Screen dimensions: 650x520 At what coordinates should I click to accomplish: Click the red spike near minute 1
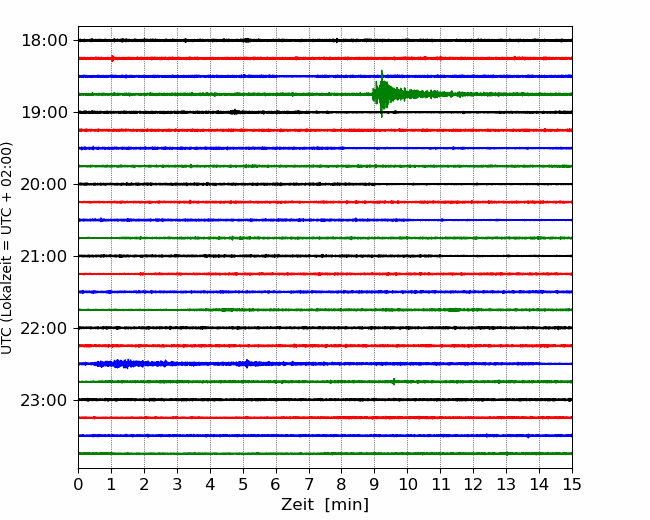[x=112, y=58]
